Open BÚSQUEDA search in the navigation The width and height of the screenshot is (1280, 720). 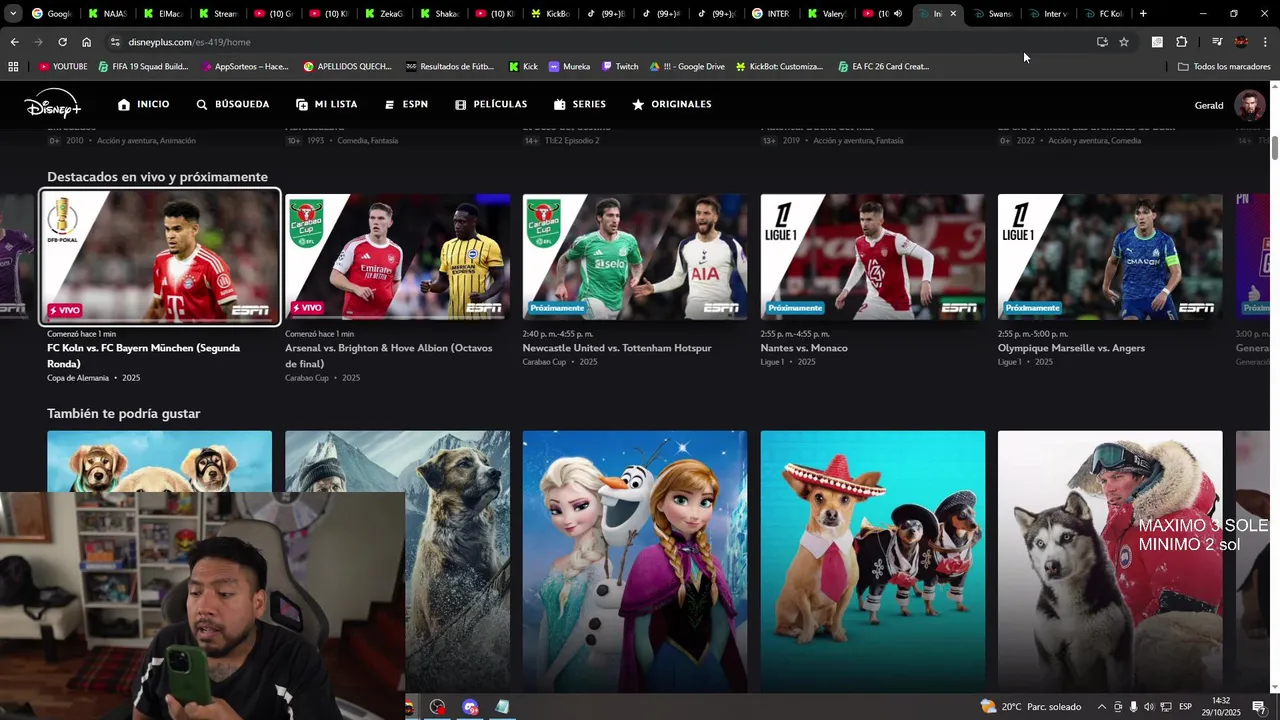point(232,104)
